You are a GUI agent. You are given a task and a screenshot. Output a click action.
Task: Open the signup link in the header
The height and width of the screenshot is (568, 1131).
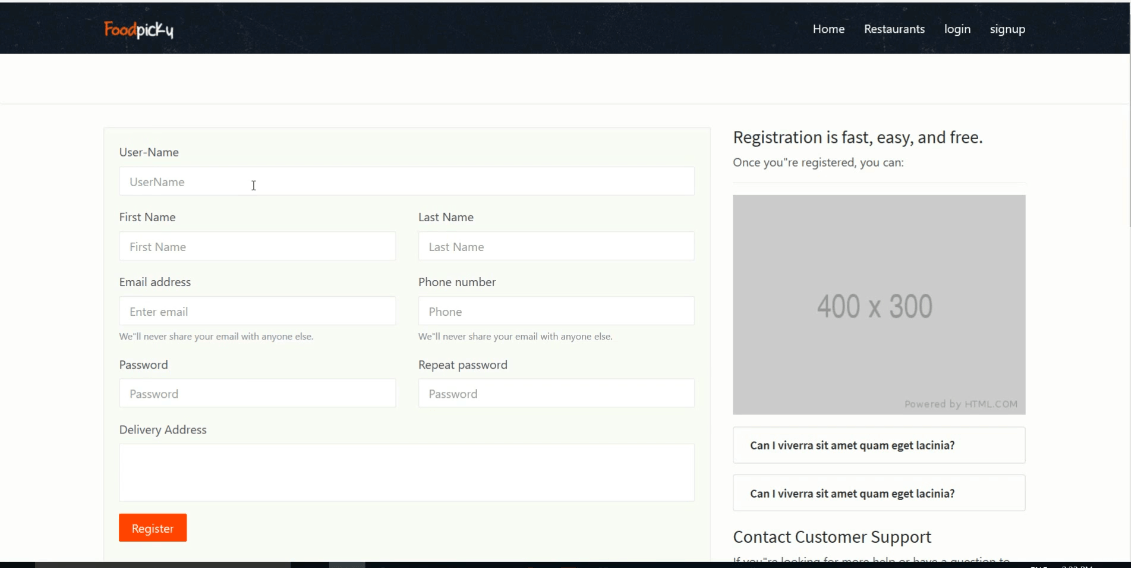(1007, 29)
